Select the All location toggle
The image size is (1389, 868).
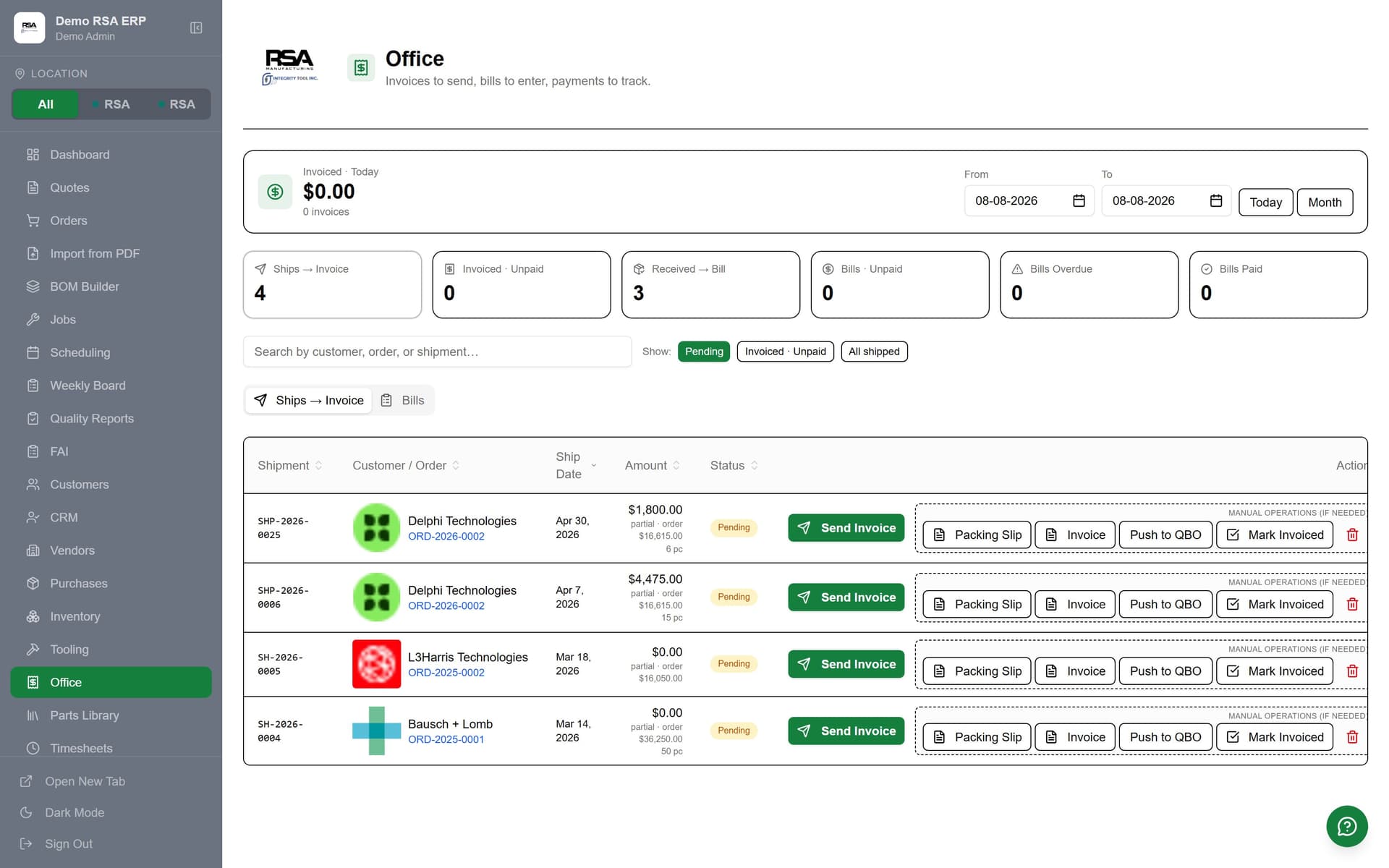(x=46, y=104)
